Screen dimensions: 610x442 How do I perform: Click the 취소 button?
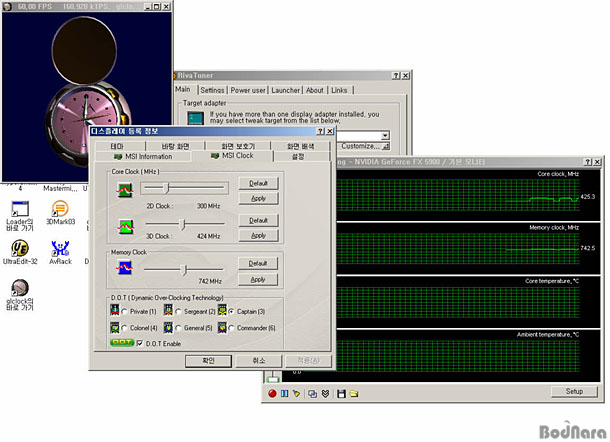(259, 361)
